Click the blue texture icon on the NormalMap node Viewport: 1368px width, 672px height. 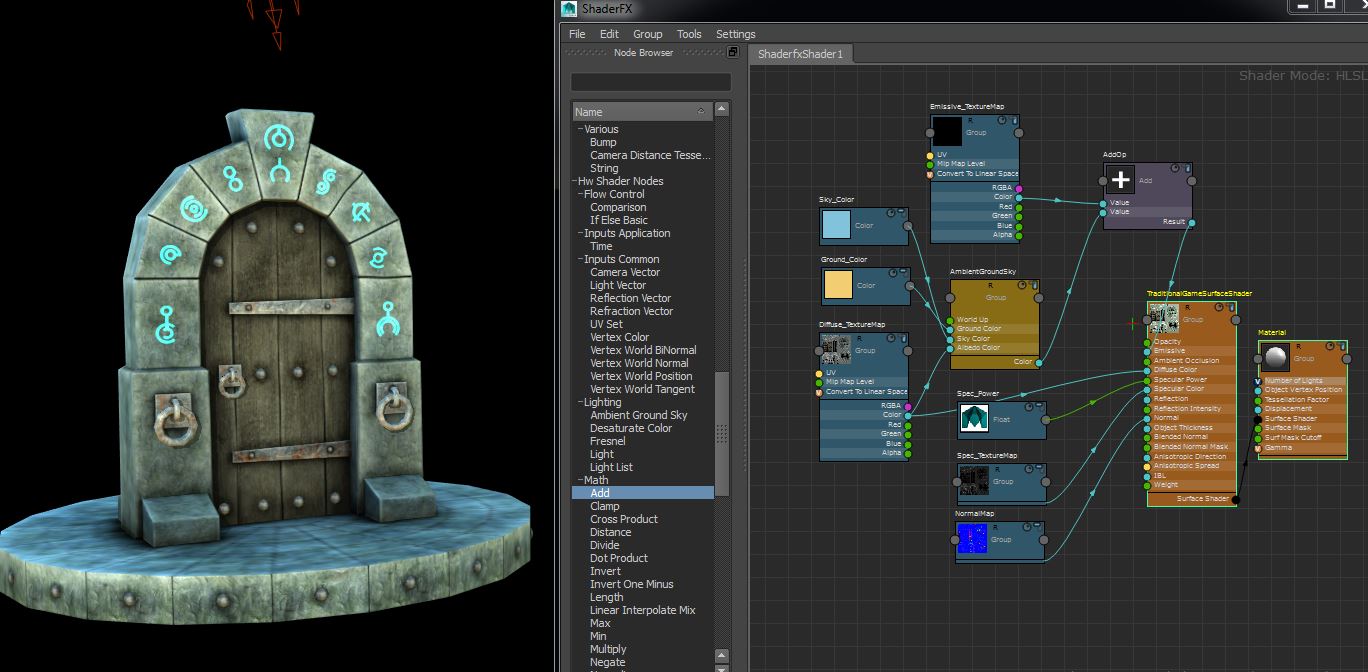[972, 539]
